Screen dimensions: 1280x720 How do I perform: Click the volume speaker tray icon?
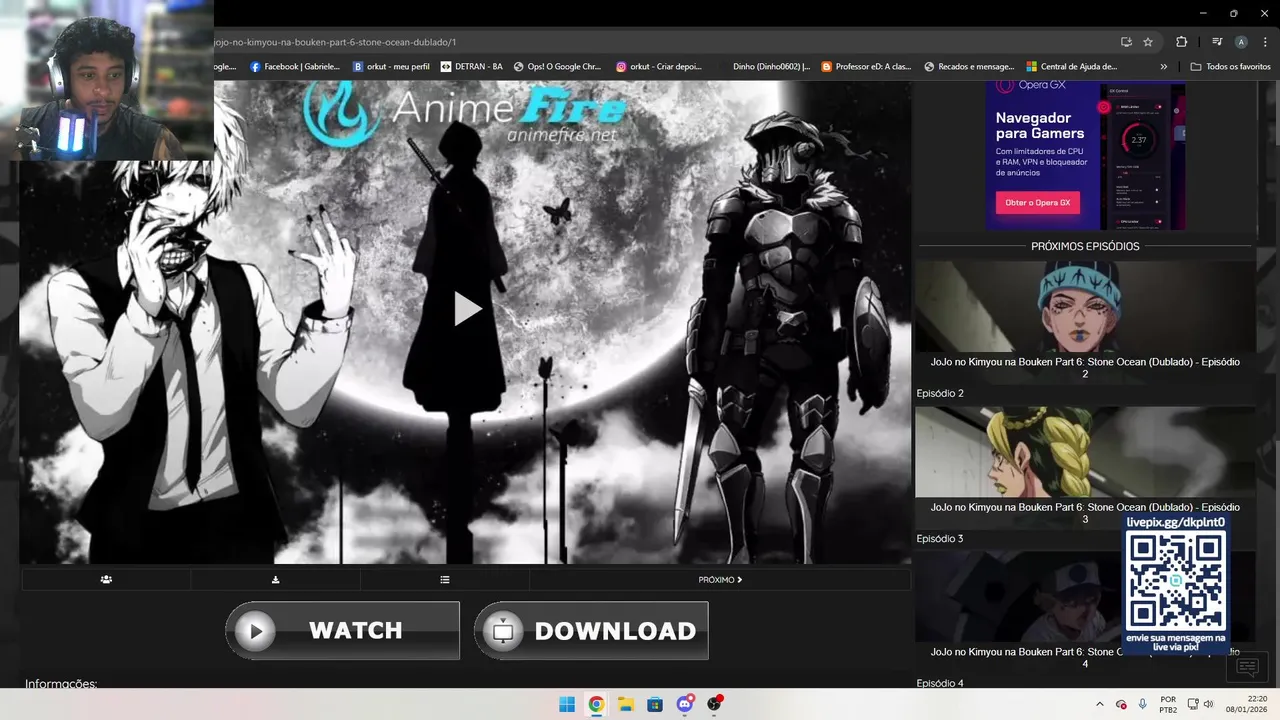(x=1208, y=704)
